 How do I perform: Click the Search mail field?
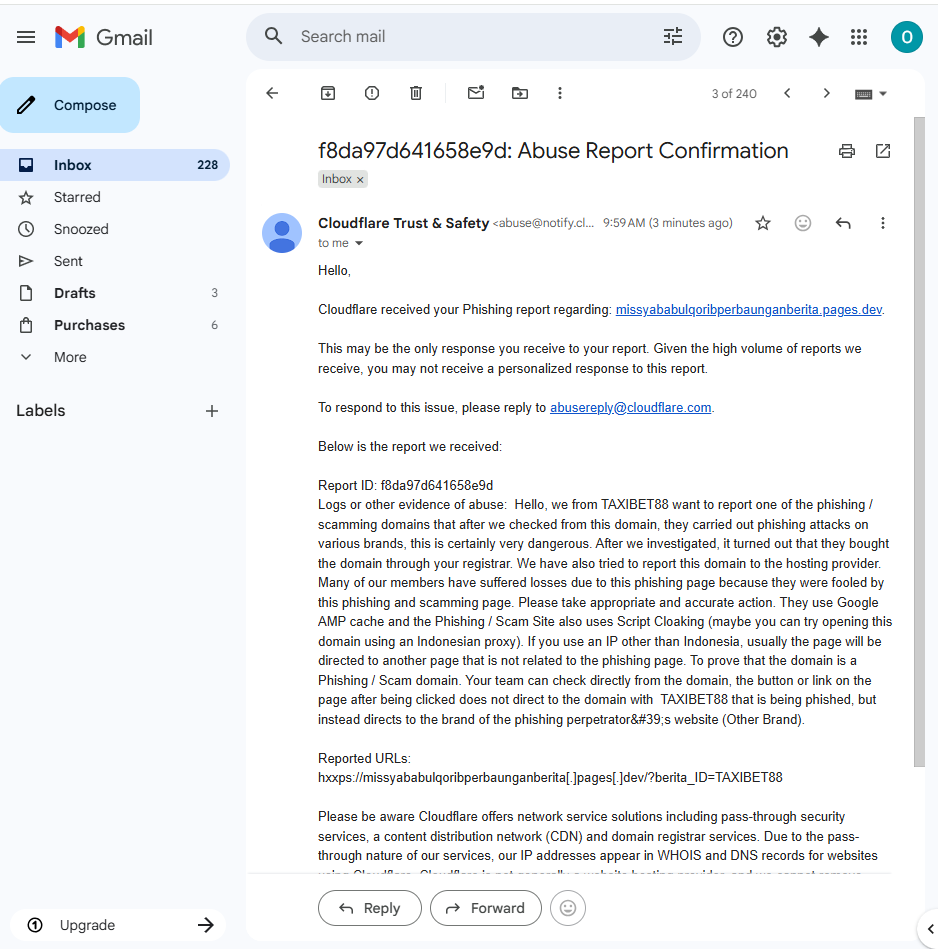click(x=473, y=36)
